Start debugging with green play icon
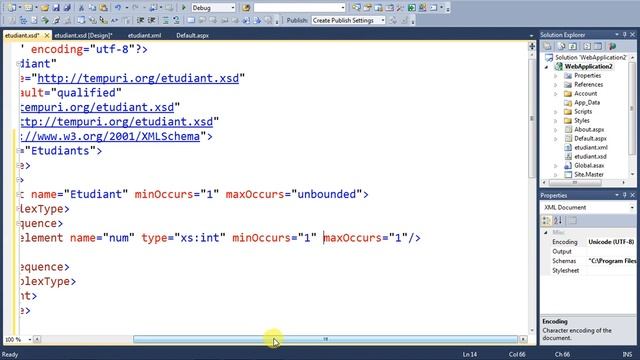This screenshot has height=360, width=640. click(x=183, y=7)
